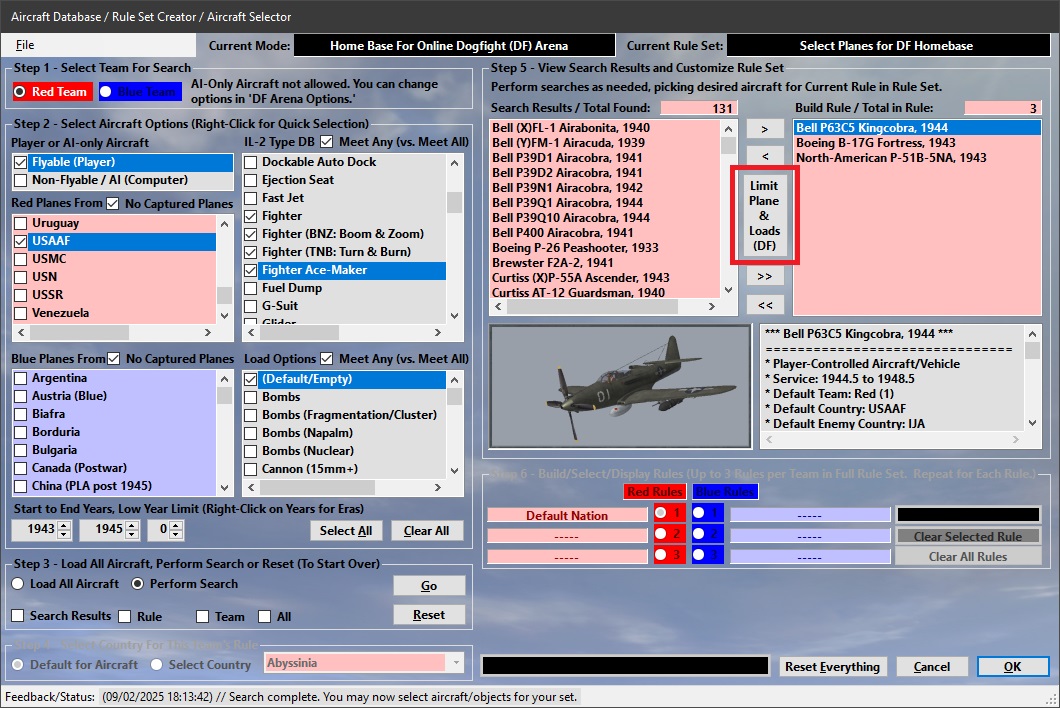Toggle Flyable (Player) checkbox
1060x708 pixels.
tap(21, 162)
